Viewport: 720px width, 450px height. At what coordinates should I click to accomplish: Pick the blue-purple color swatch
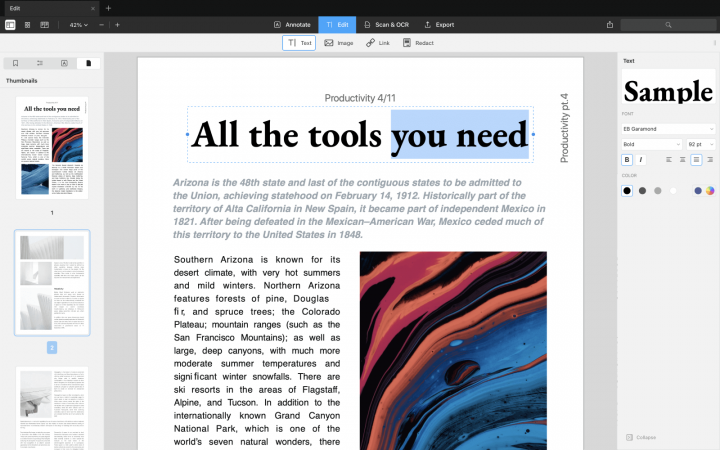tap(698, 191)
